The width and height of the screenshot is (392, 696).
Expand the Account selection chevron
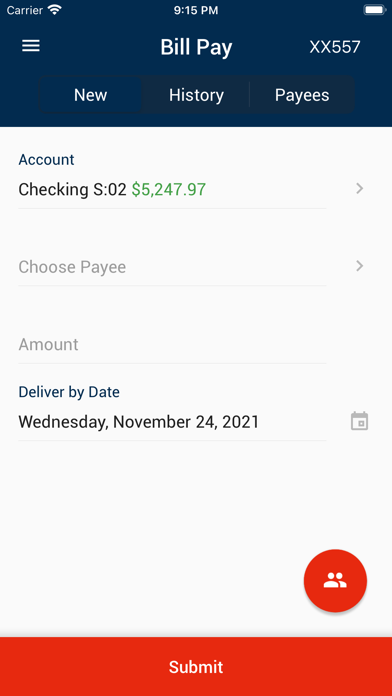click(x=360, y=189)
